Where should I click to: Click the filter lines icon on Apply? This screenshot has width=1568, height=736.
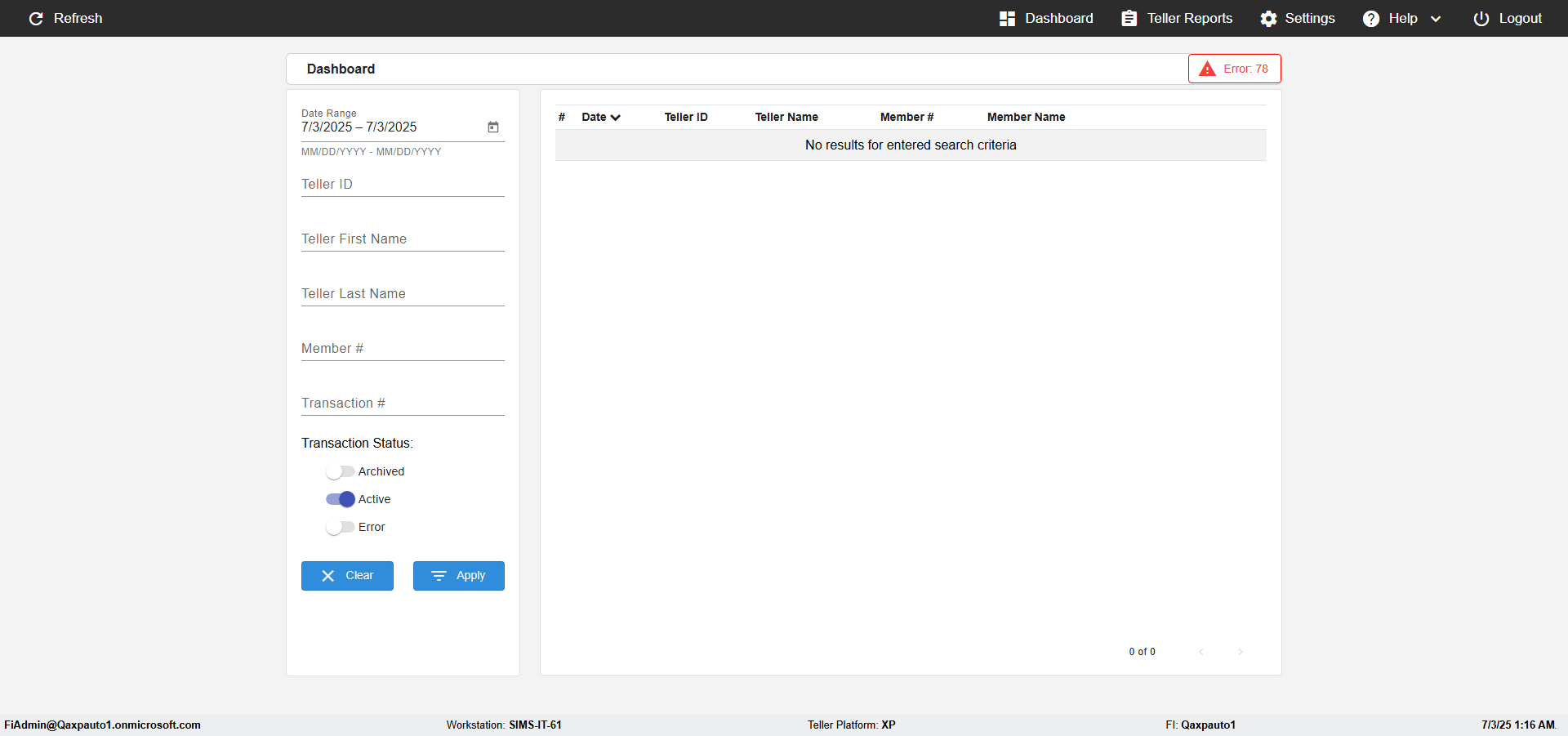click(439, 576)
